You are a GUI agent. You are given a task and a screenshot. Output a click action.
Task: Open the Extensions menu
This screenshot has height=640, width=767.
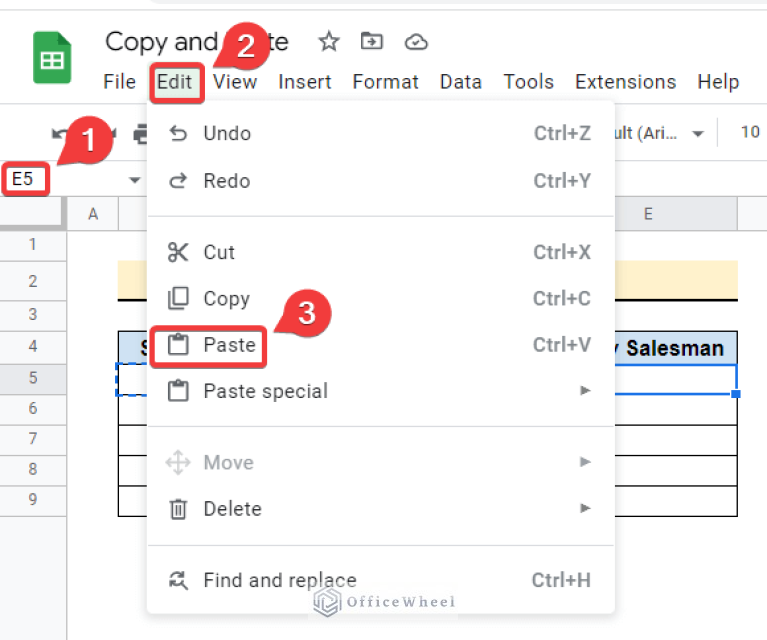click(x=626, y=82)
